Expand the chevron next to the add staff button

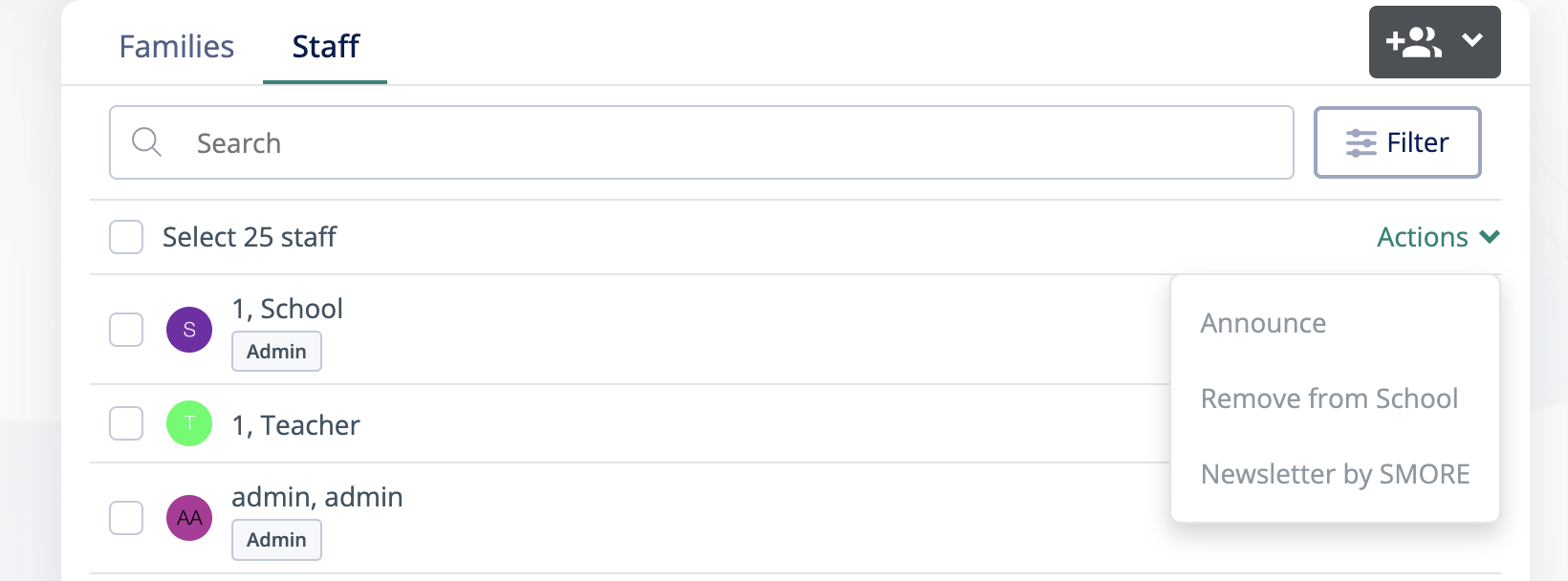pos(1470,42)
